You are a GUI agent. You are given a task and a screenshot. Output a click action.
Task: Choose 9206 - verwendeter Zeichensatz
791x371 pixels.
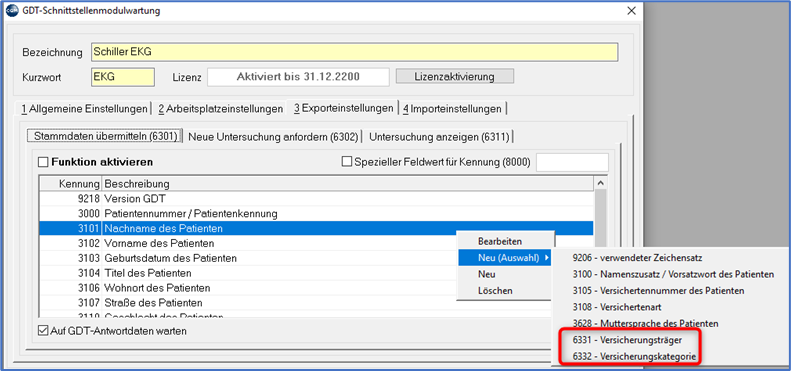637,258
